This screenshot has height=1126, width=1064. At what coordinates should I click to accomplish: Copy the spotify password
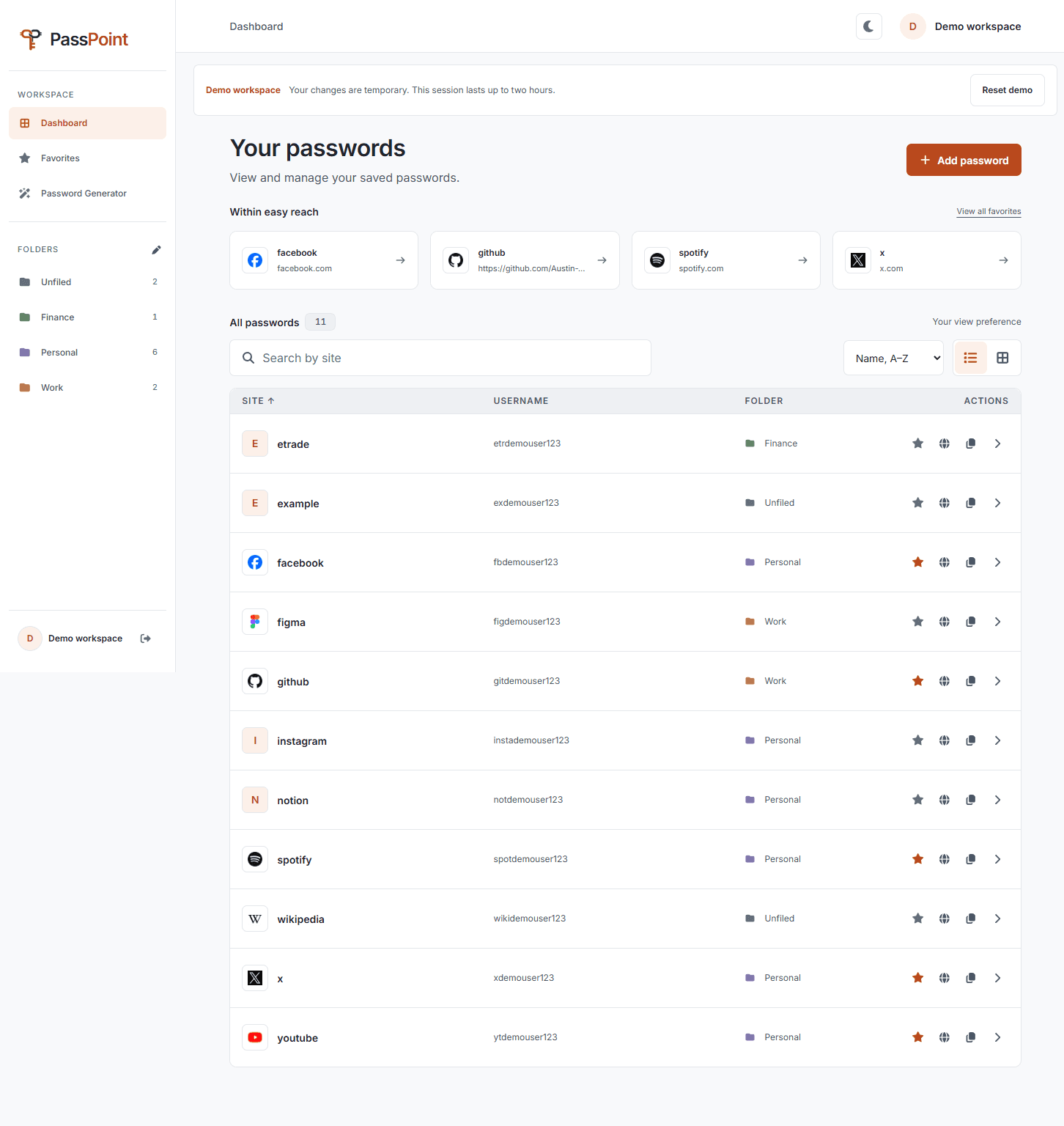pyautogui.click(x=971, y=859)
